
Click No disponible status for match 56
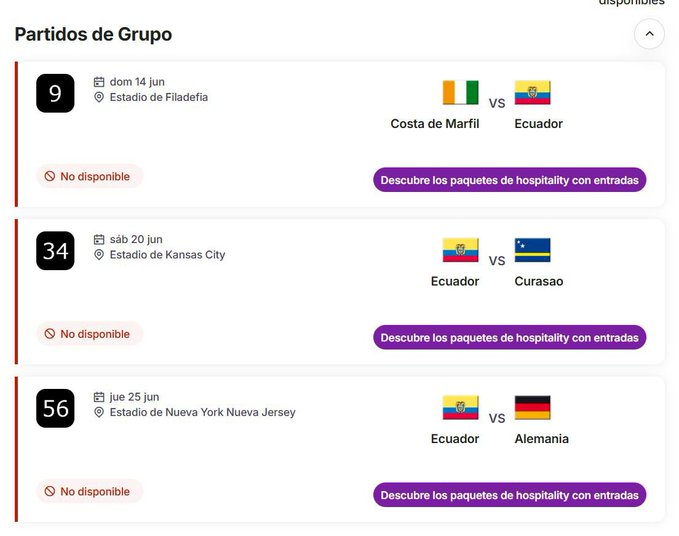pos(88,492)
